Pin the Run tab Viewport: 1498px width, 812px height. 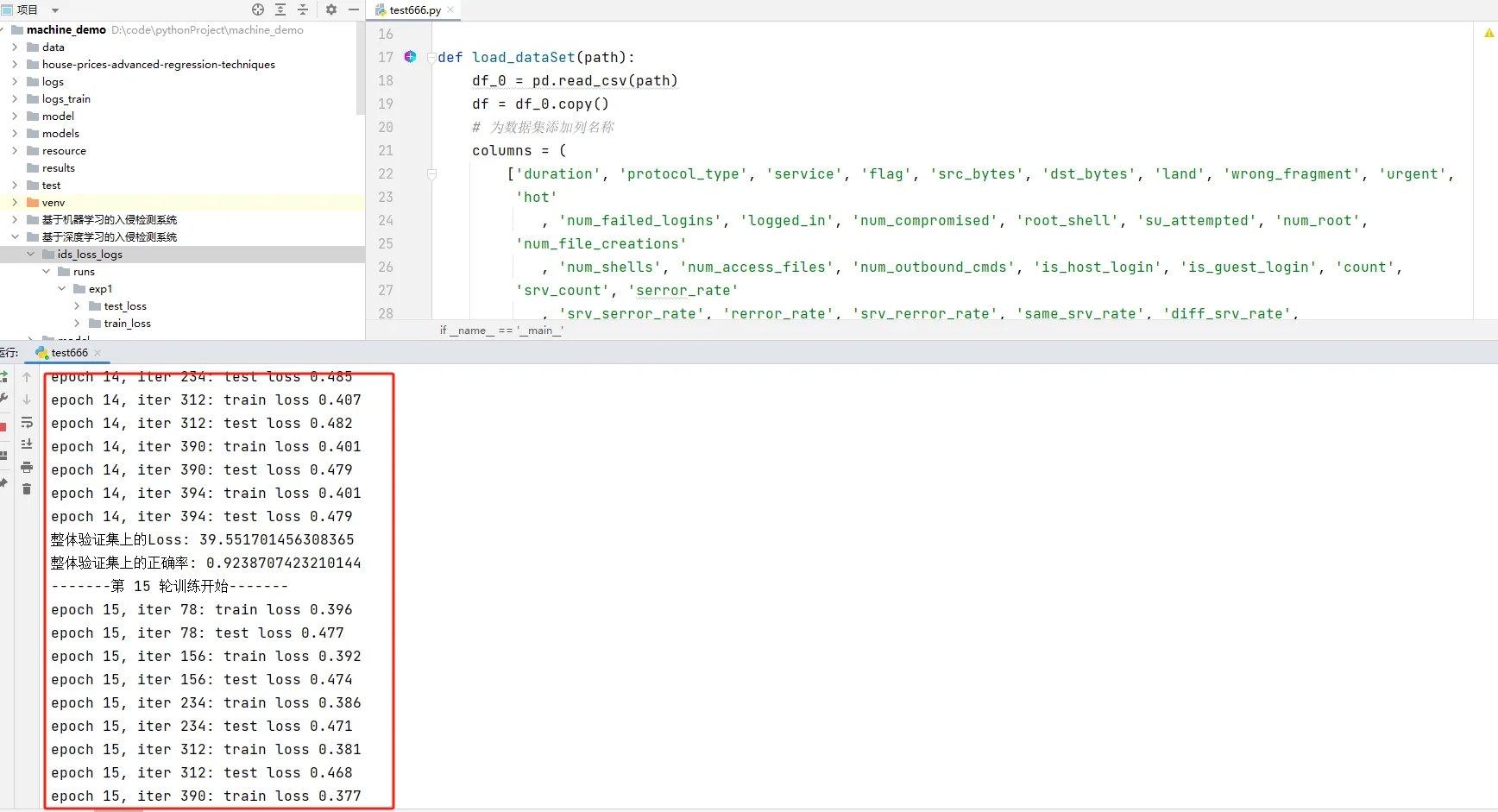pyautogui.click(x=3, y=484)
